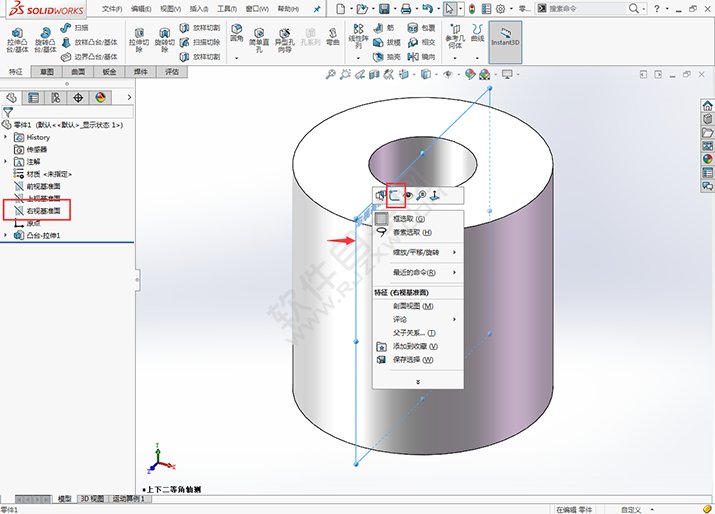The width and height of the screenshot is (715, 514).
Task: Open the 拉伸切除 extruded cut tool
Action: 138,42
